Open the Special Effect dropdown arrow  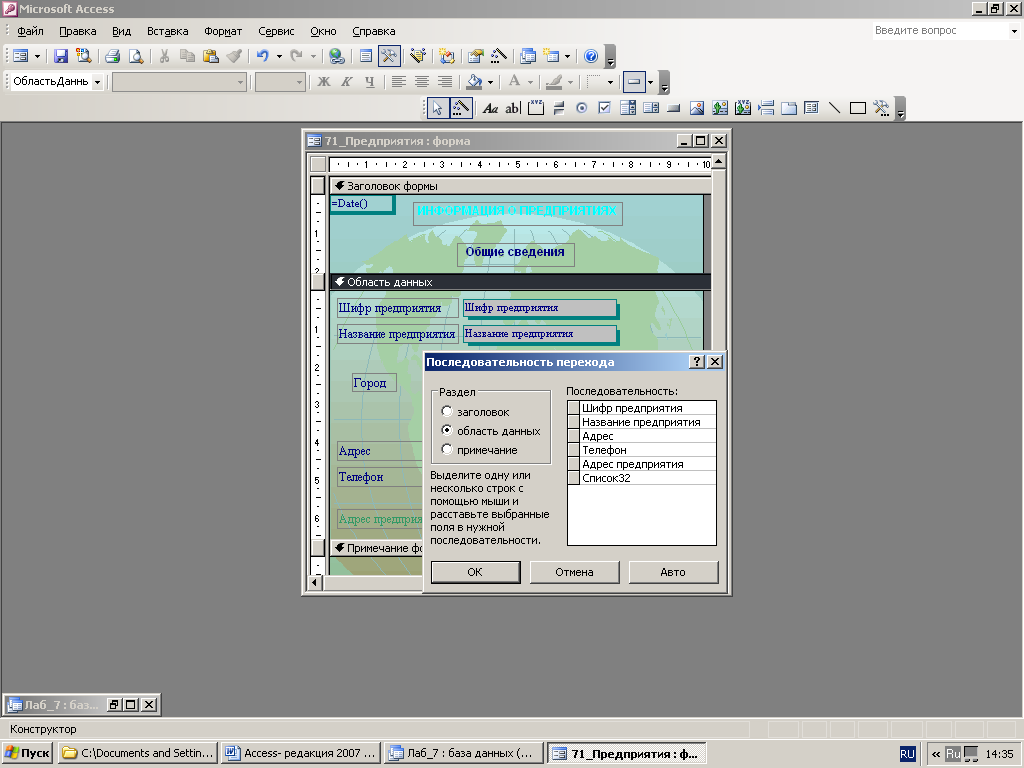pyautogui.click(x=650, y=82)
